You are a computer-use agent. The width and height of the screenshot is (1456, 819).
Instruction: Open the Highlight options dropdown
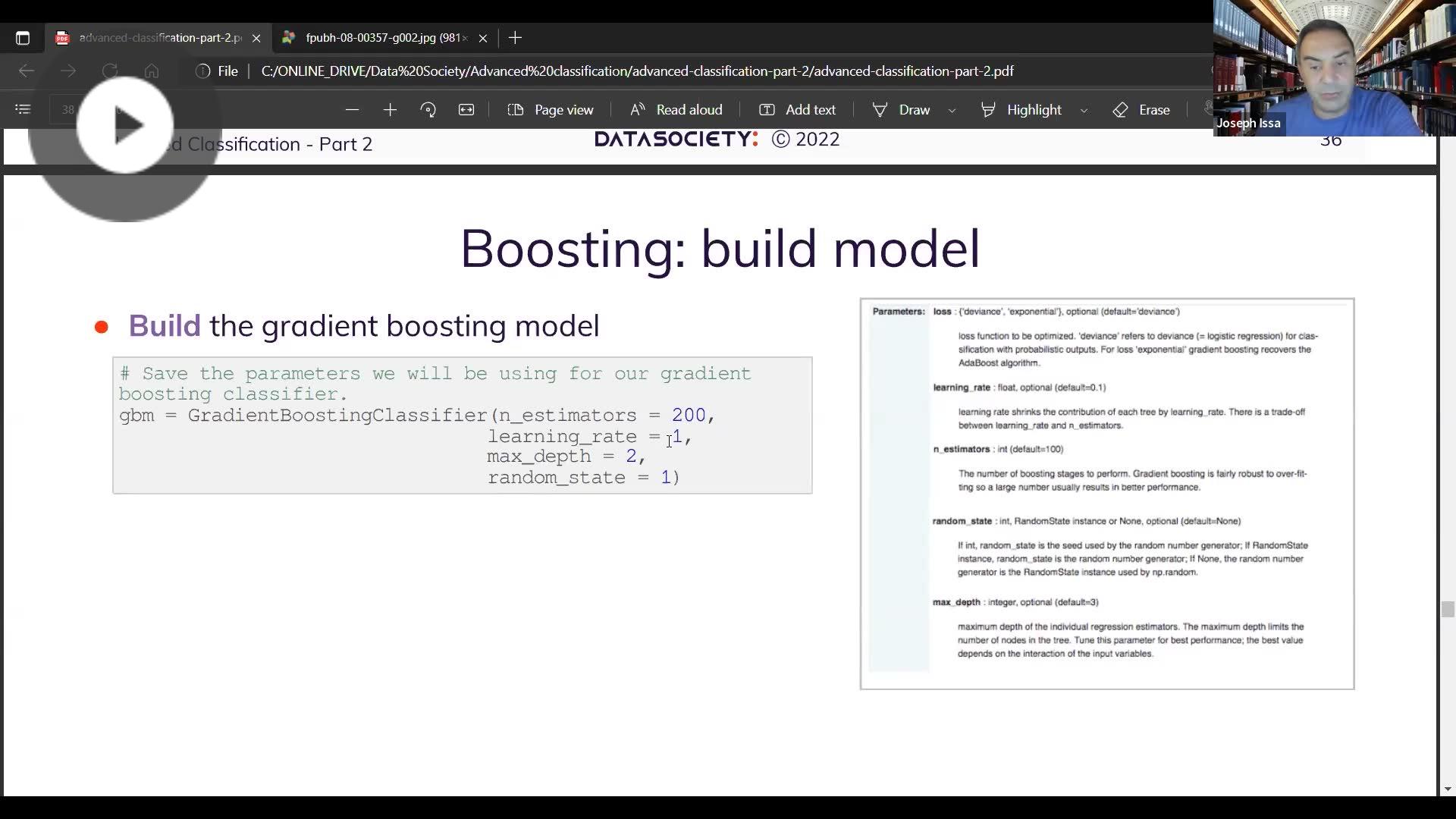coord(1083,110)
